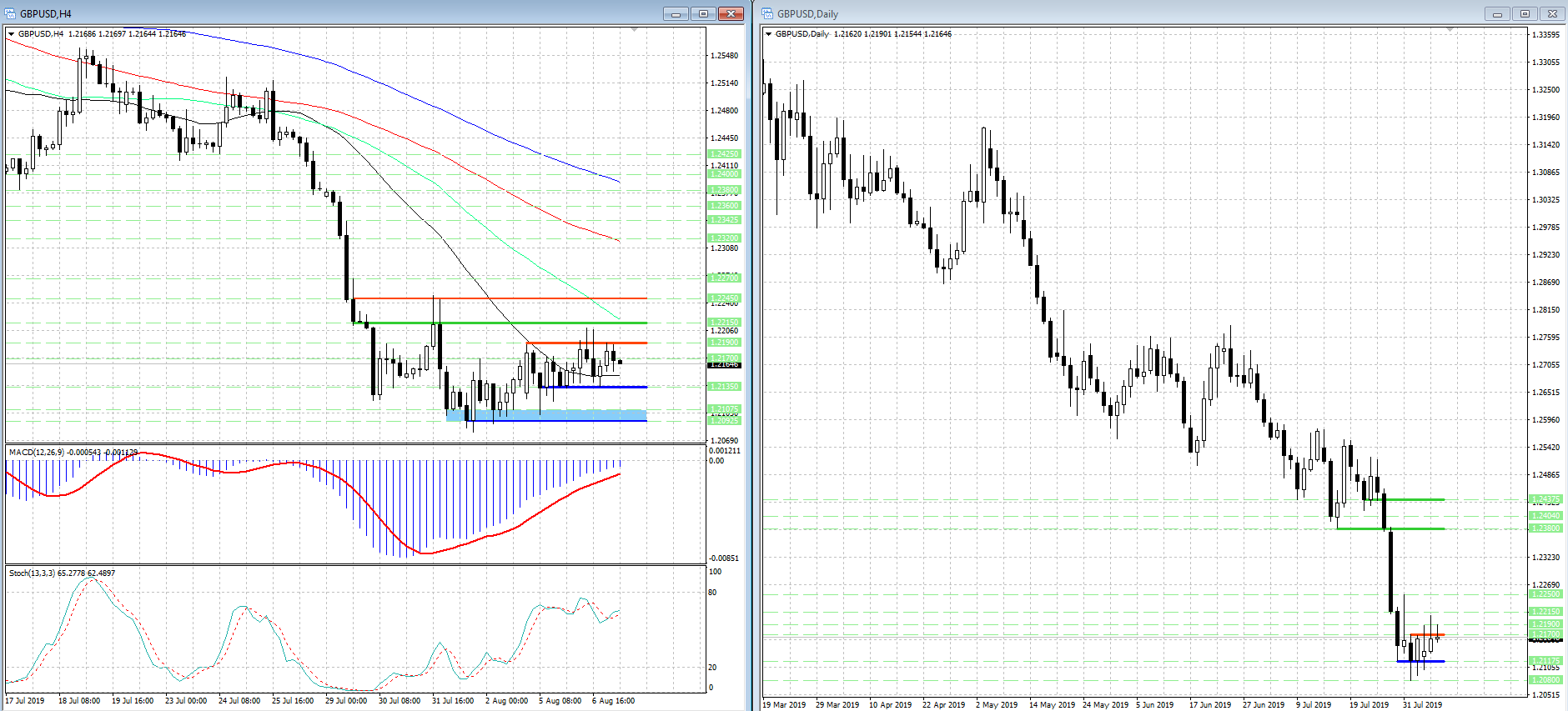Image resolution: width=1568 pixels, height=711 pixels.
Task: Expand the GBPUSD,Daily chart dropdown triangle
Action: pos(768,34)
